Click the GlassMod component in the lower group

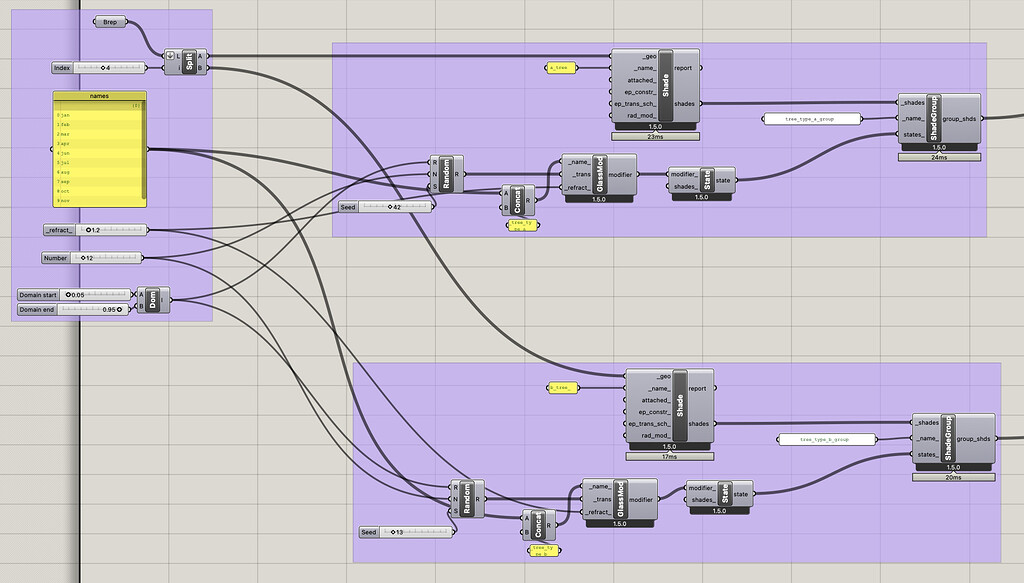click(x=620, y=499)
